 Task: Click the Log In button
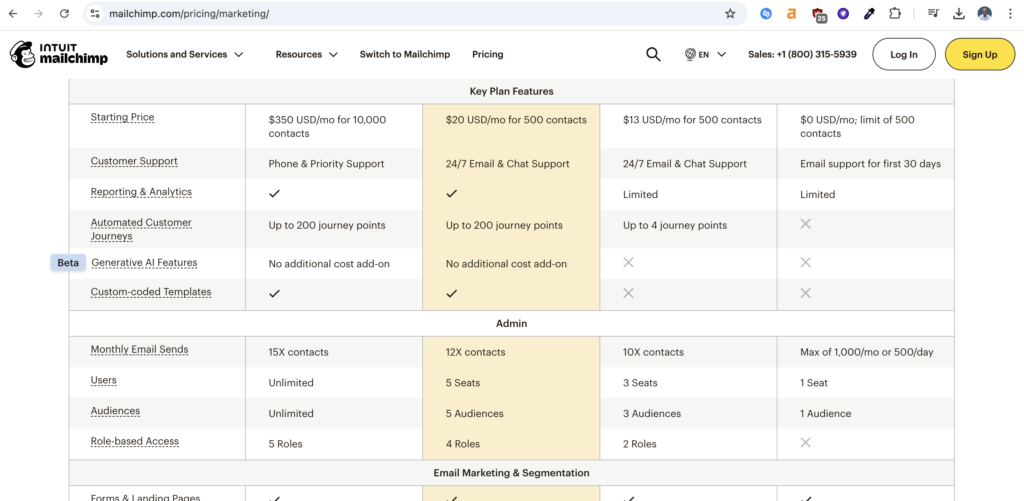click(x=904, y=54)
